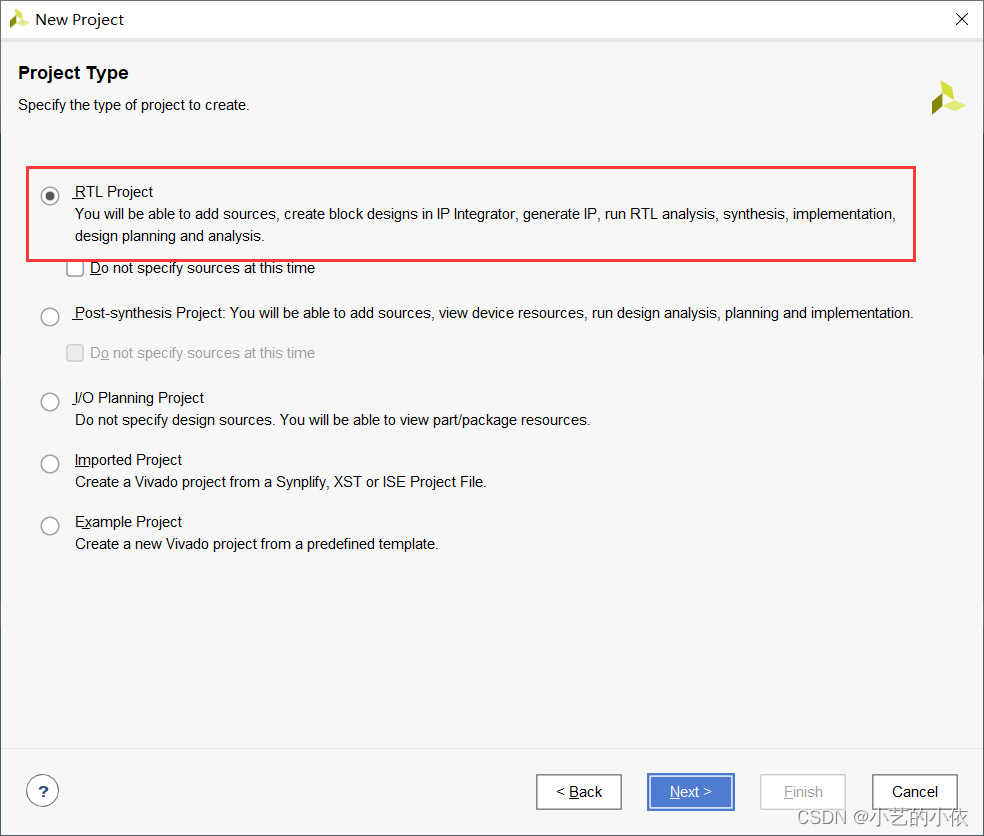Click the Imported Project label

pyautogui.click(x=128, y=460)
